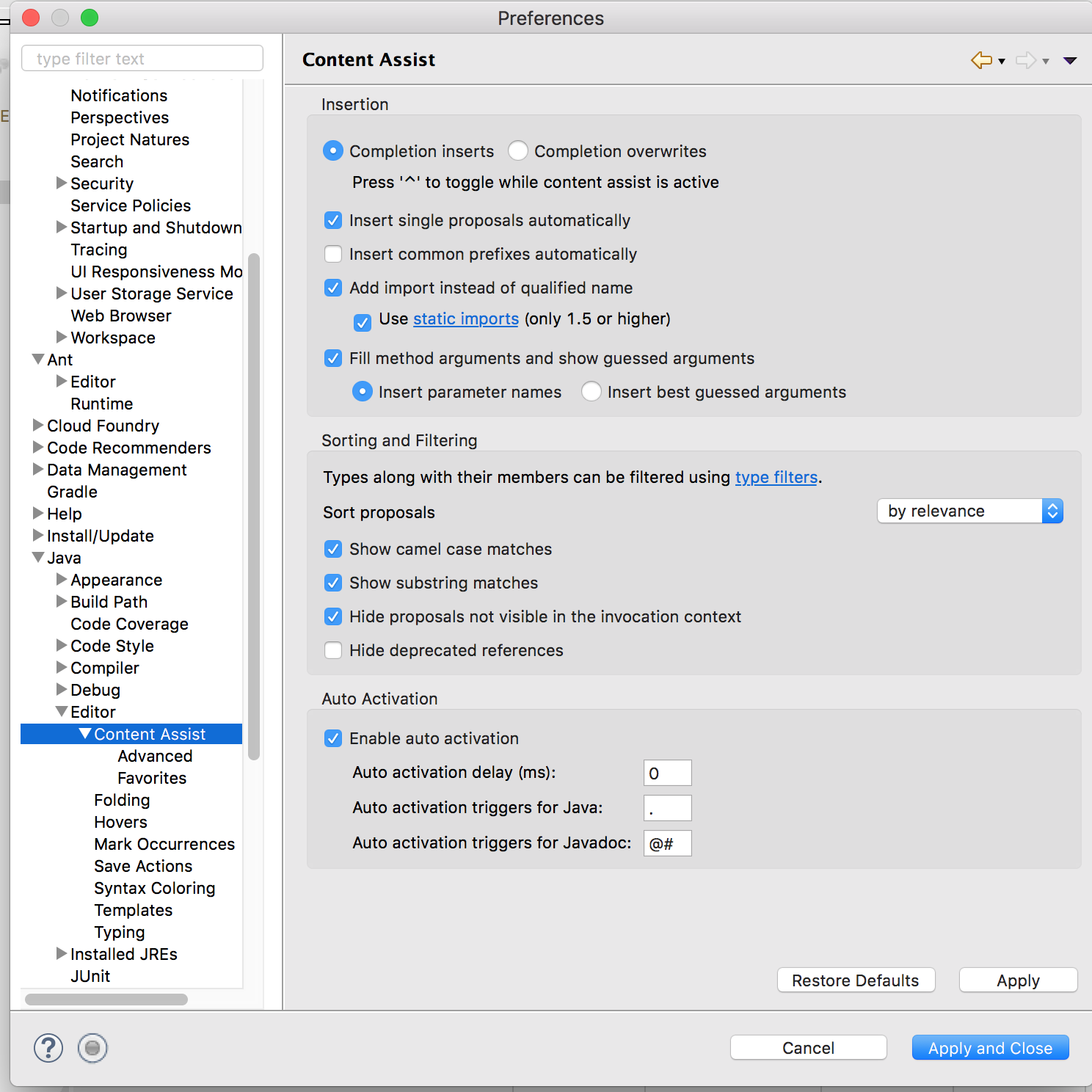1092x1092 pixels.
Task: Toggle Hide proposals not visible checkbox
Action: click(333, 616)
